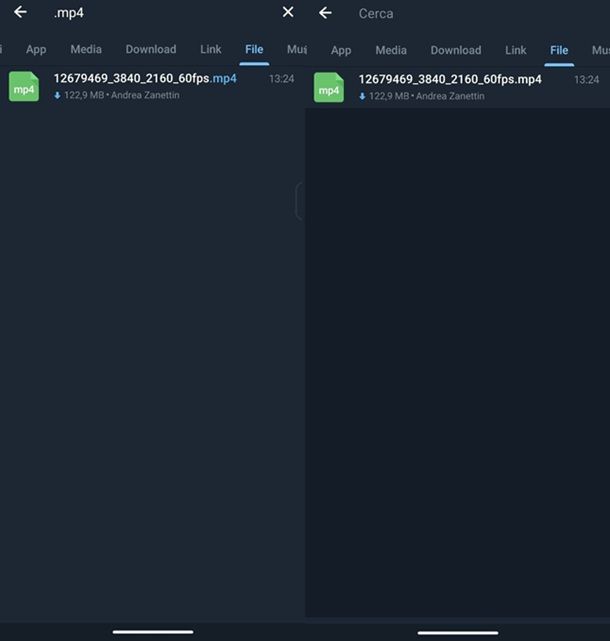Switch to Link tab in right screen

pyautogui.click(x=516, y=50)
